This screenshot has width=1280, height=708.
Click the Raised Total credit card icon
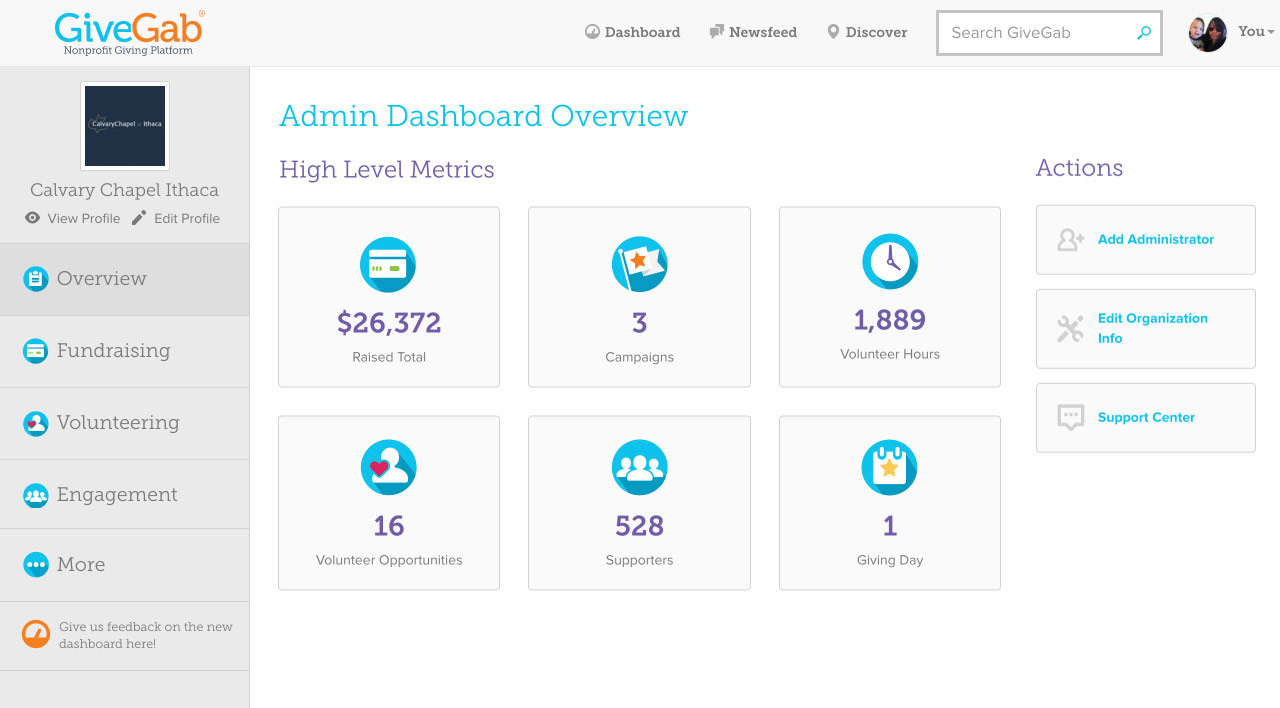pos(388,264)
